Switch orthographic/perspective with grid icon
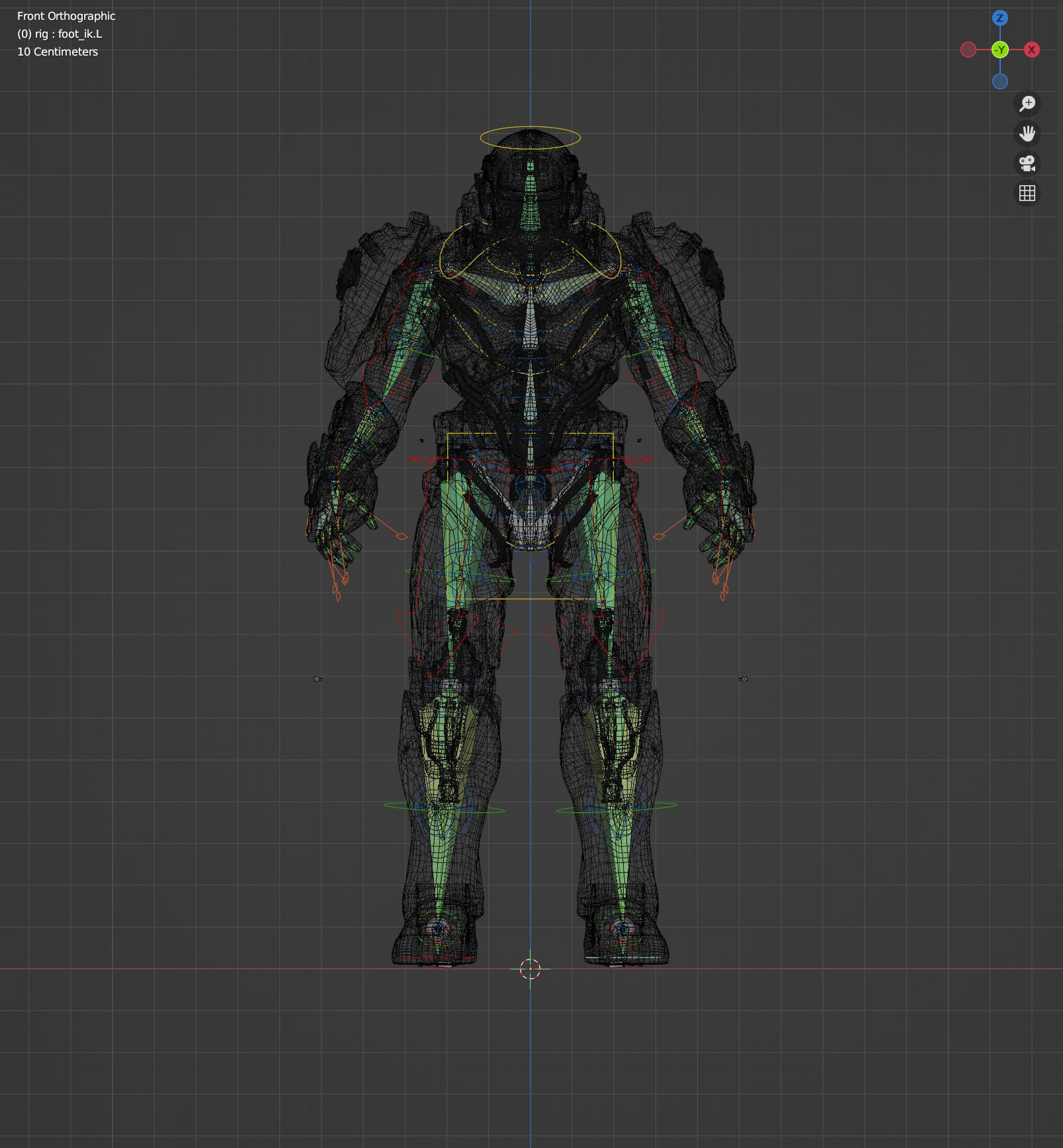Screen dimensions: 1063x1148 1027,193
